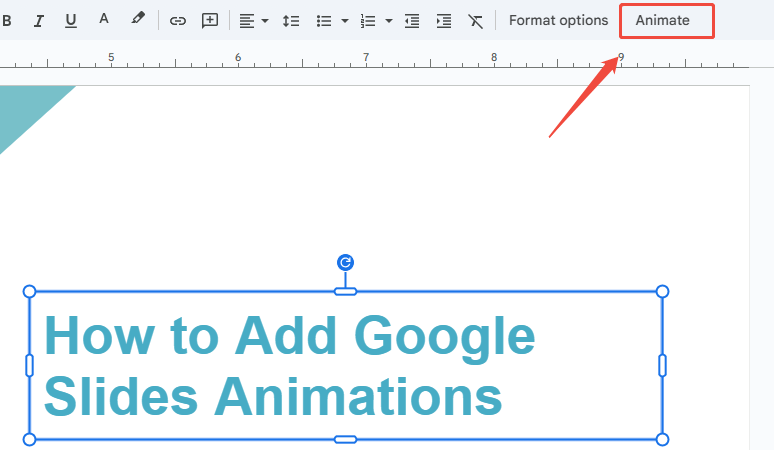Clear formatting
This screenshot has height=450, width=774.
pyautogui.click(x=475, y=21)
